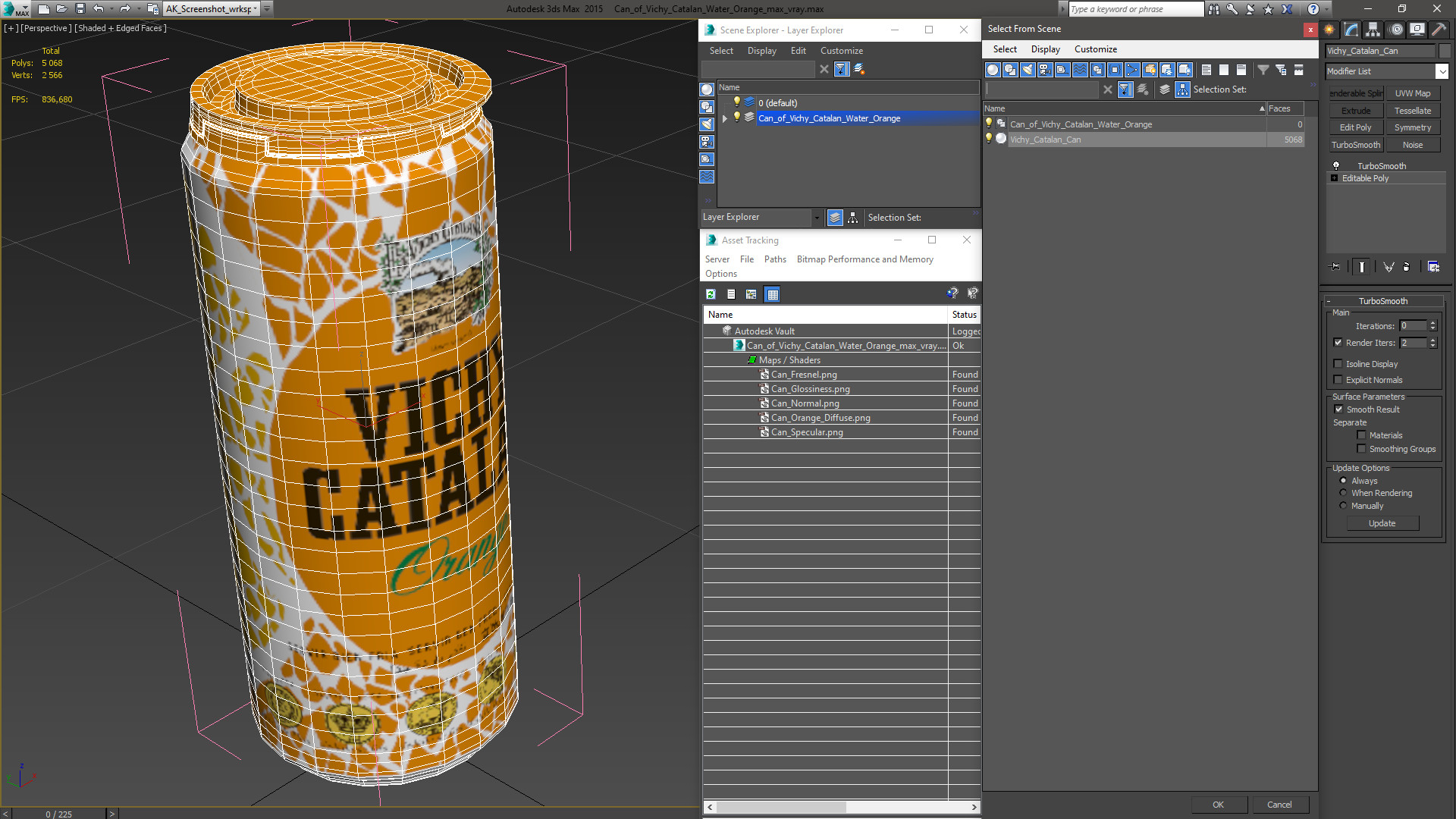Image resolution: width=1456 pixels, height=819 pixels.
Task: Toggle Display Geometry filter in Select From Scene
Action: (993, 70)
